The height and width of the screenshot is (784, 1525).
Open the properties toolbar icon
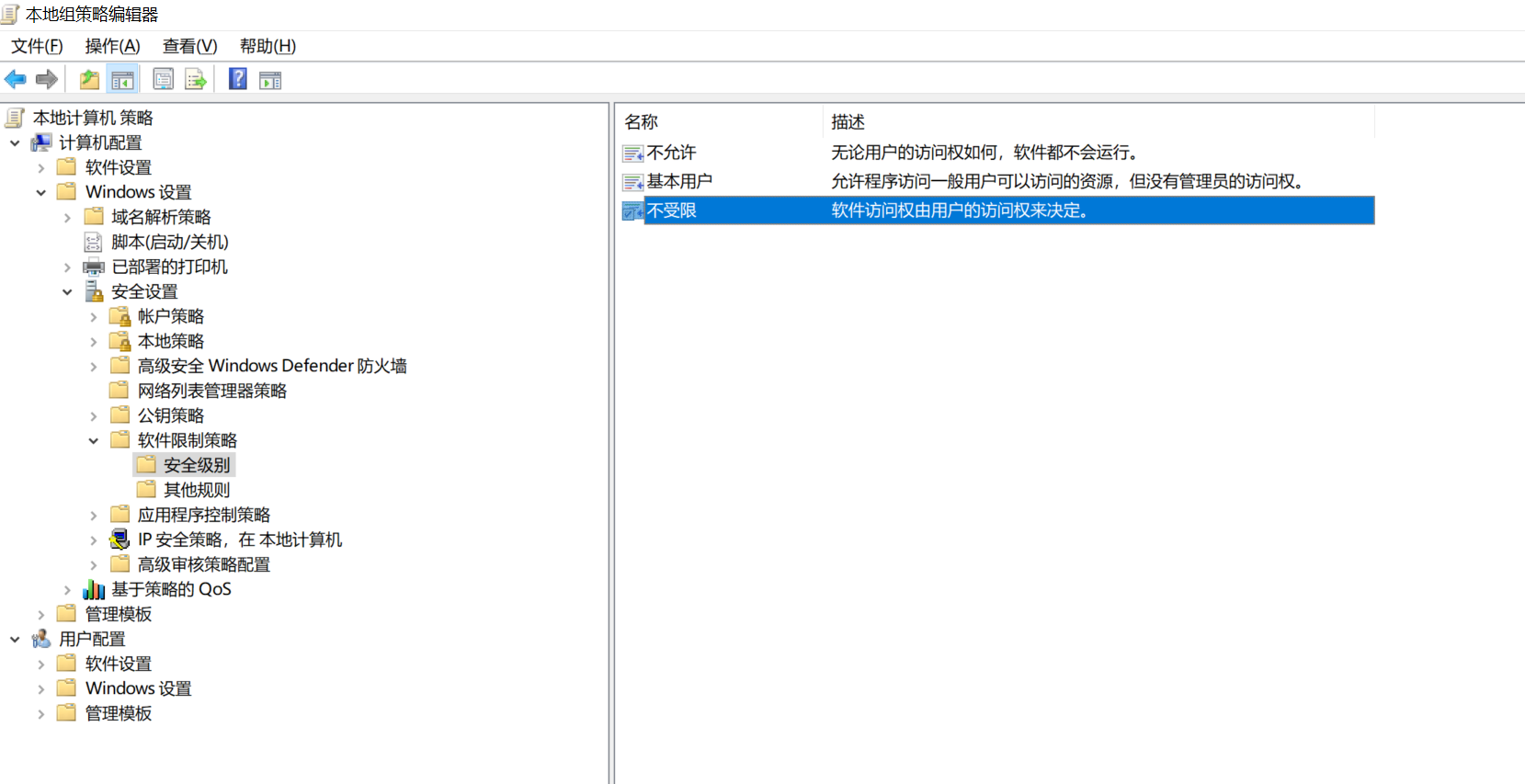164,80
